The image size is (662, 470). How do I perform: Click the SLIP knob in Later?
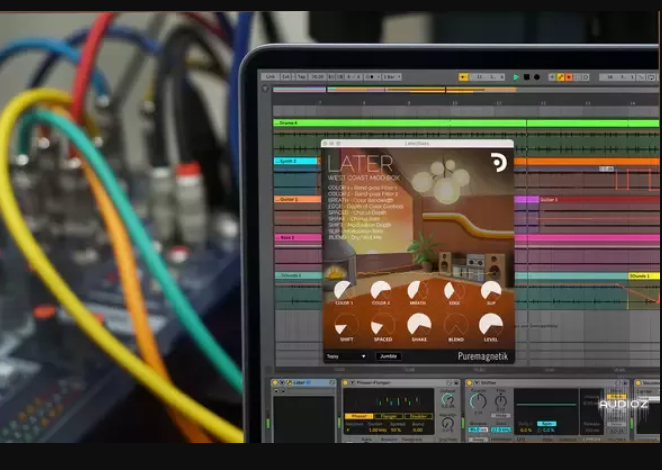coord(491,290)
